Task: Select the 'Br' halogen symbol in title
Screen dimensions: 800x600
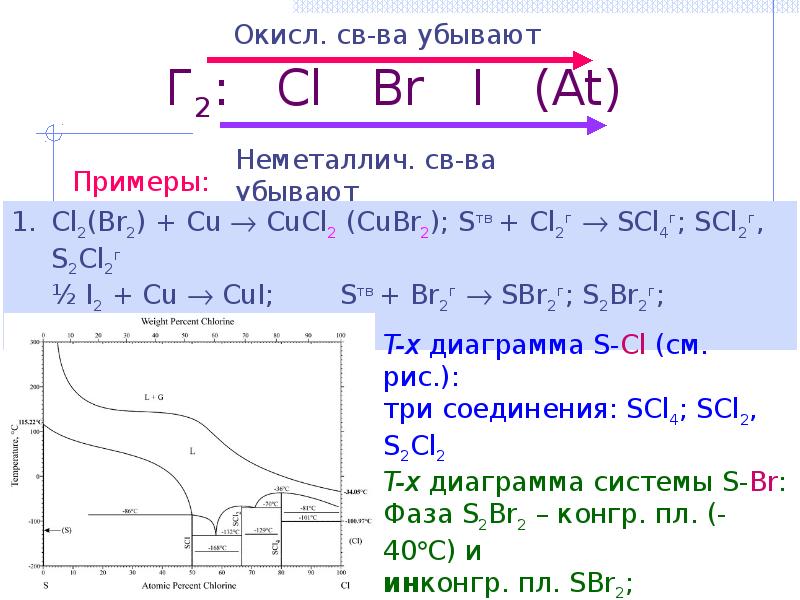Action: pyautogui.click(x=396, y=91)
